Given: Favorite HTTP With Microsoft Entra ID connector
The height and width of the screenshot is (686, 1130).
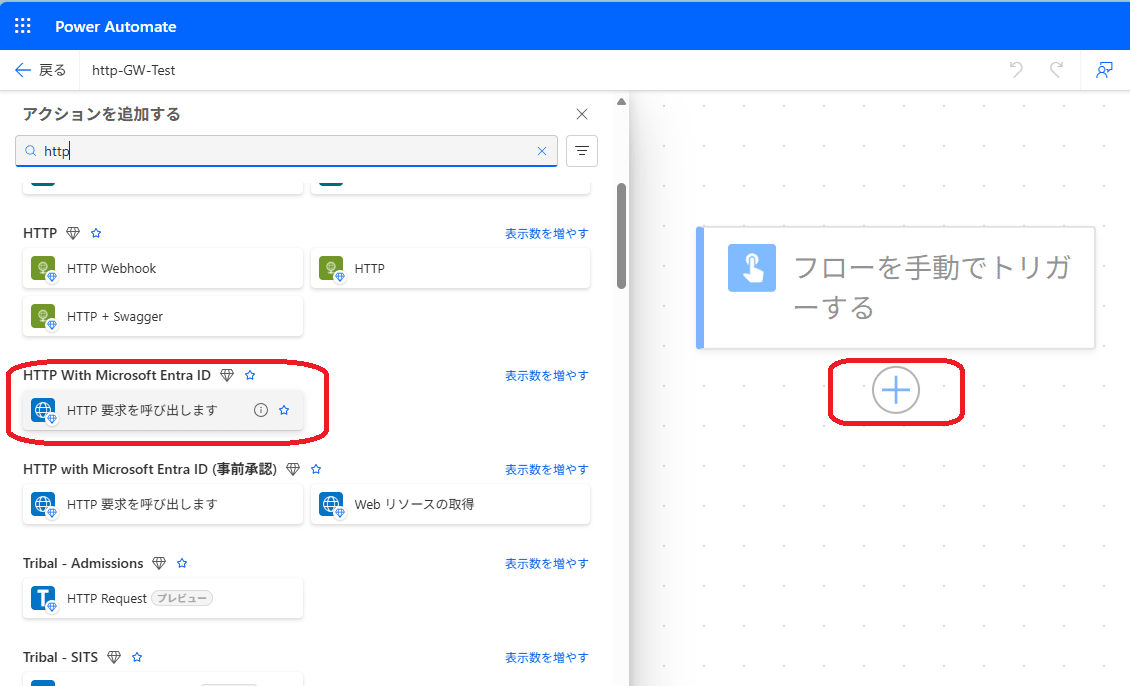Looking at the screenshot, I should pyautogui.click(x=250, y=375).
